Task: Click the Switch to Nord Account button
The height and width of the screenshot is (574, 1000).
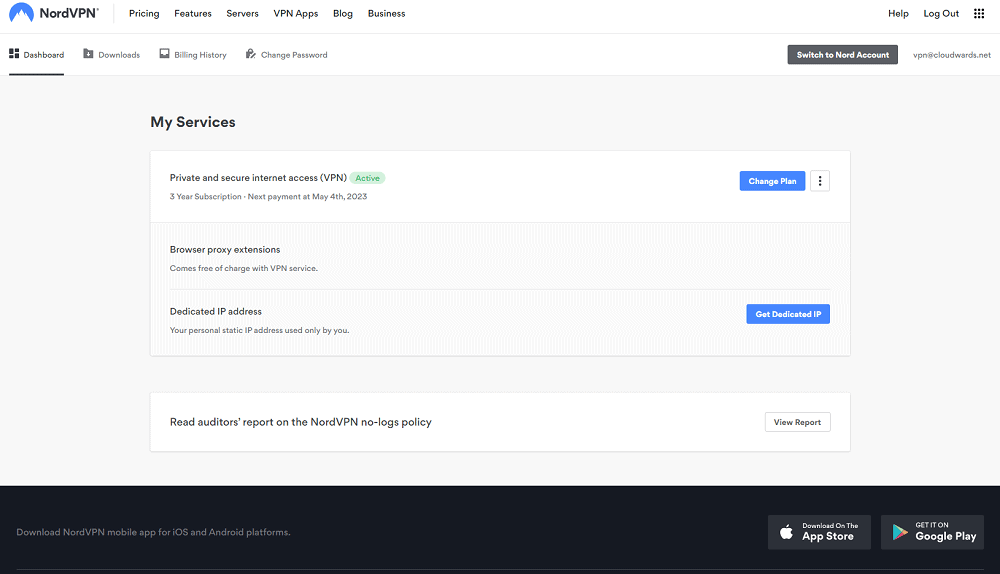Action: point(842,55)
